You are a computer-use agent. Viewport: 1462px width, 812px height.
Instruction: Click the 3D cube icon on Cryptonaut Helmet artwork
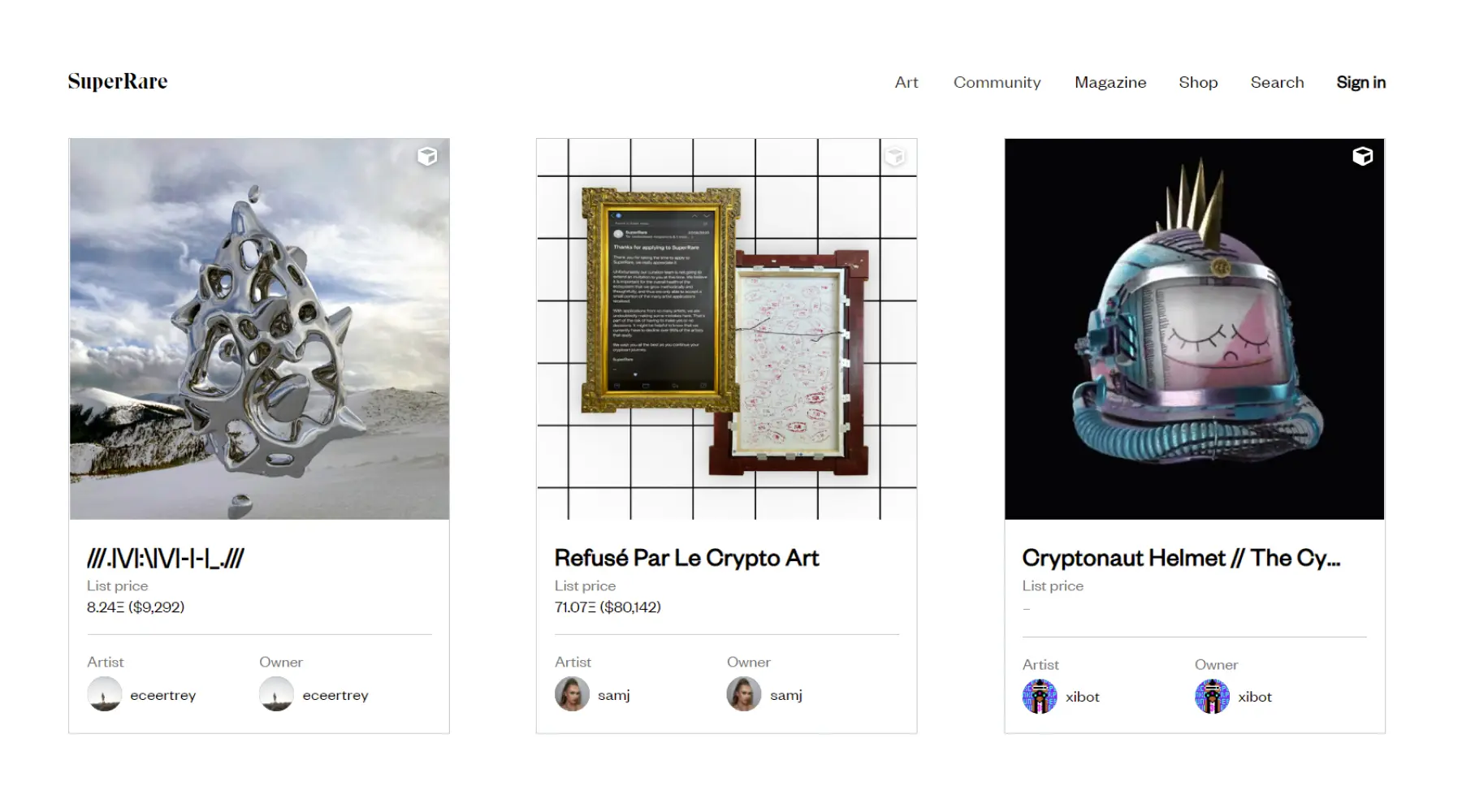(1363, 156)
